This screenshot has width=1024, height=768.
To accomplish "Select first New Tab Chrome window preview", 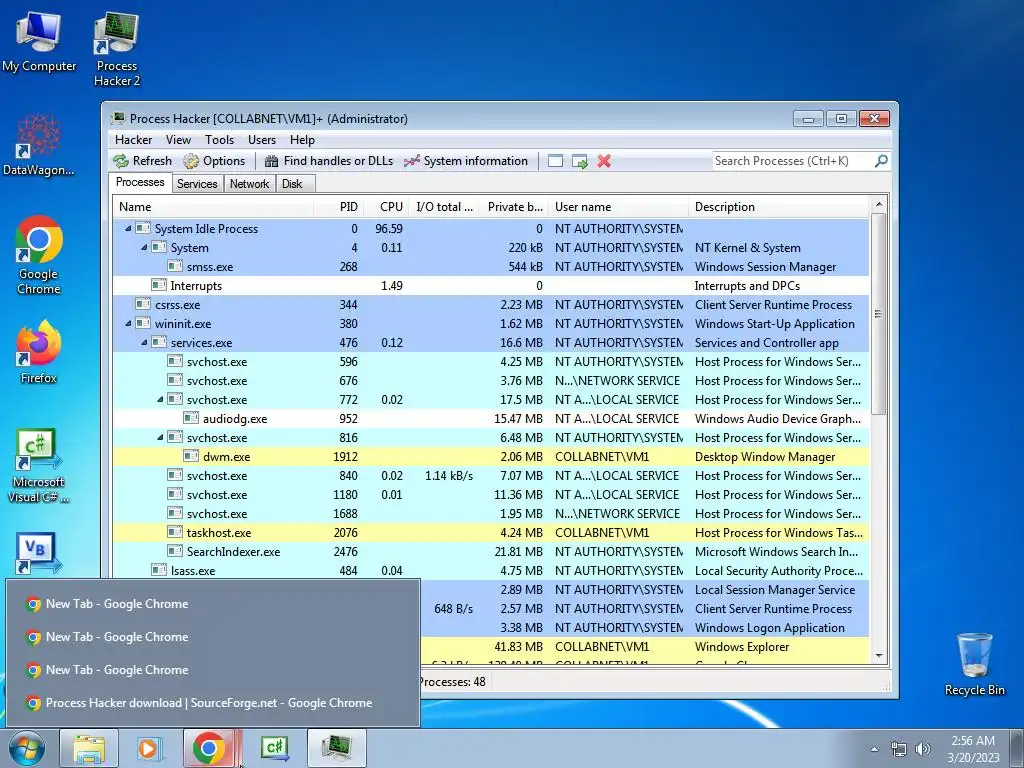I will tap(213, 604).
